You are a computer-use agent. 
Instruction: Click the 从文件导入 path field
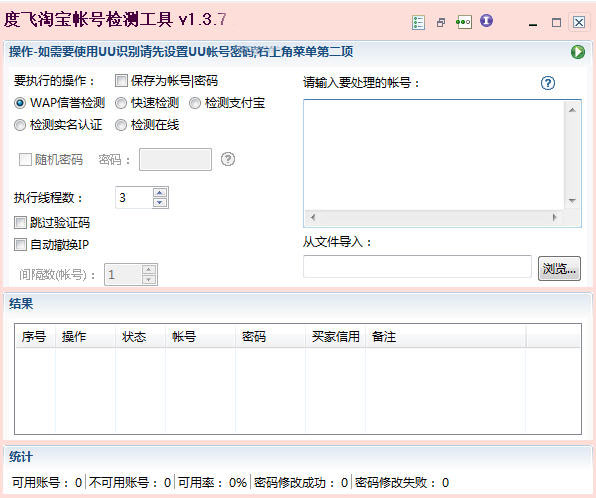tap(417, 266)
